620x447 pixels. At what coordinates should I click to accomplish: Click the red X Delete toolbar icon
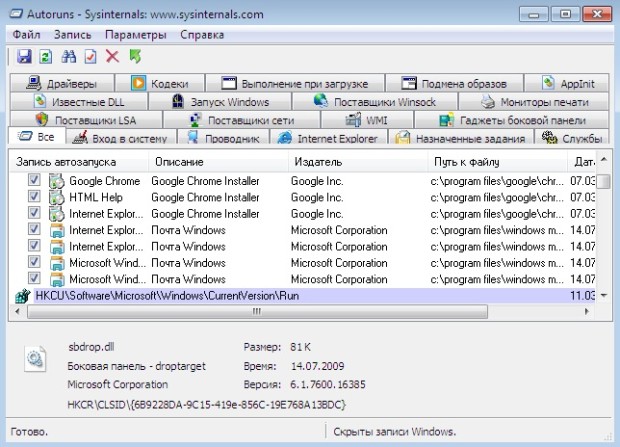pyautogui.click(x=112, y=57)
